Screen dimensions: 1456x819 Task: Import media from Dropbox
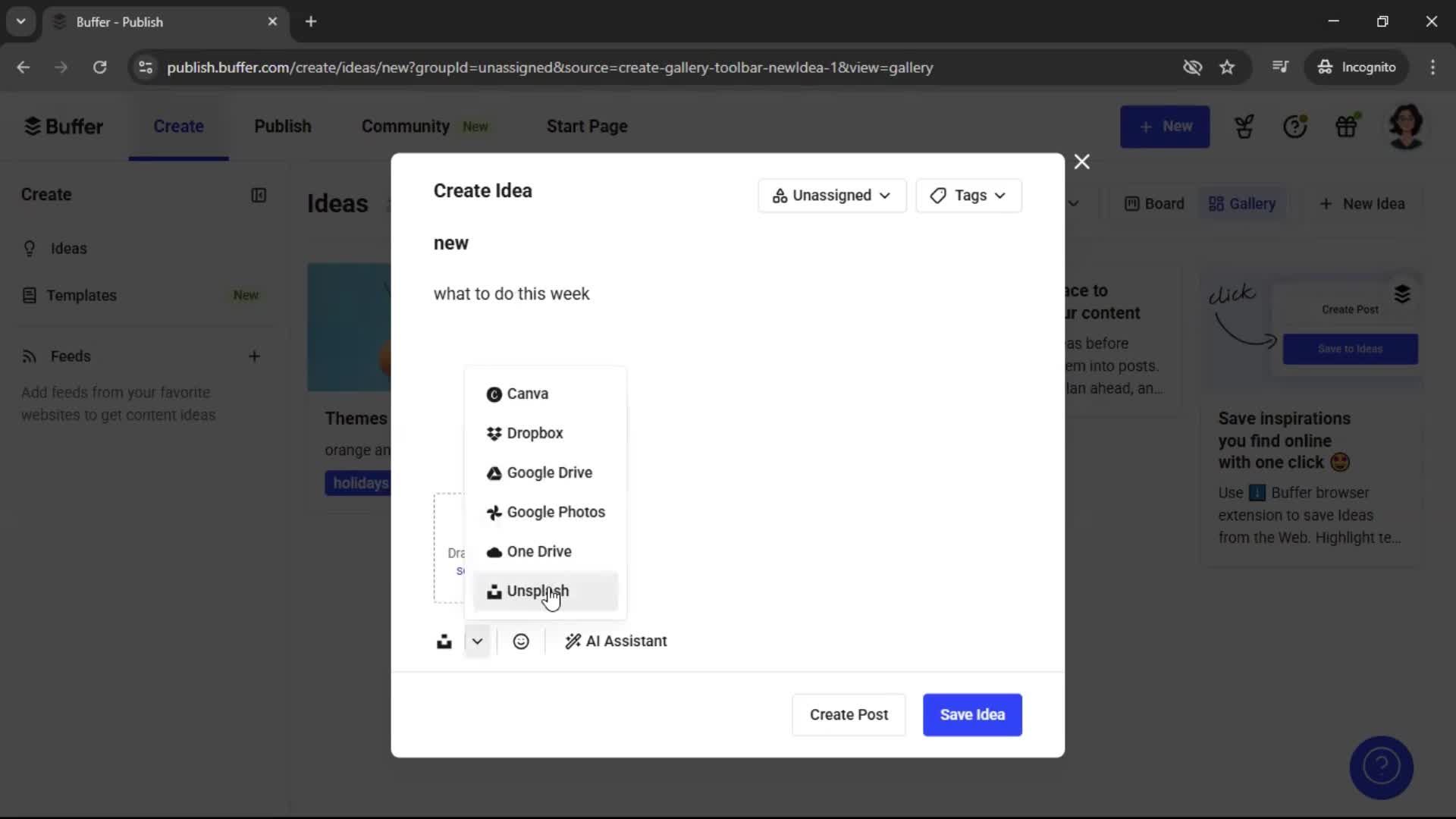coord(535,433)
